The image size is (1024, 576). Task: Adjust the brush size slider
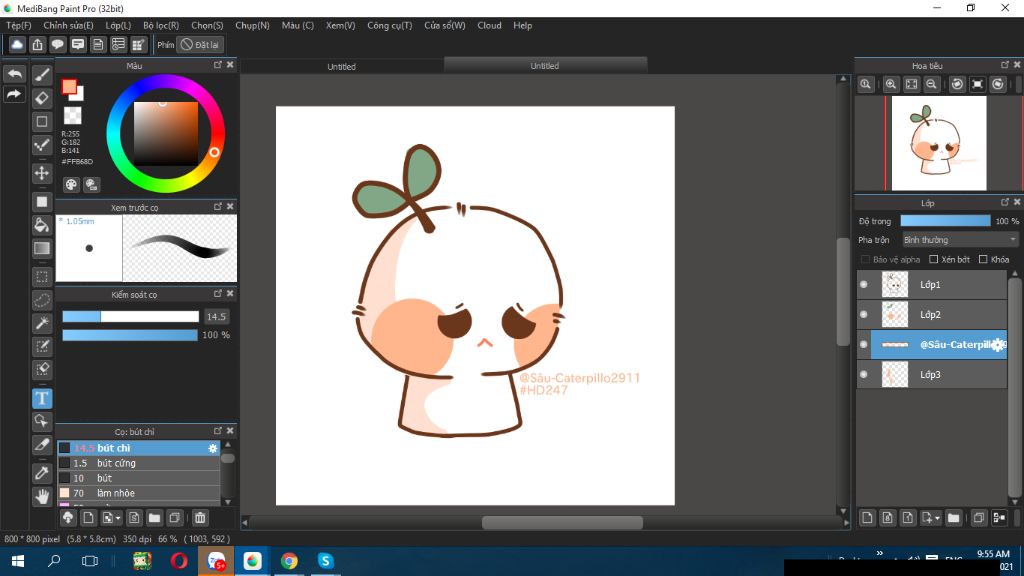(x=131, y=317)
